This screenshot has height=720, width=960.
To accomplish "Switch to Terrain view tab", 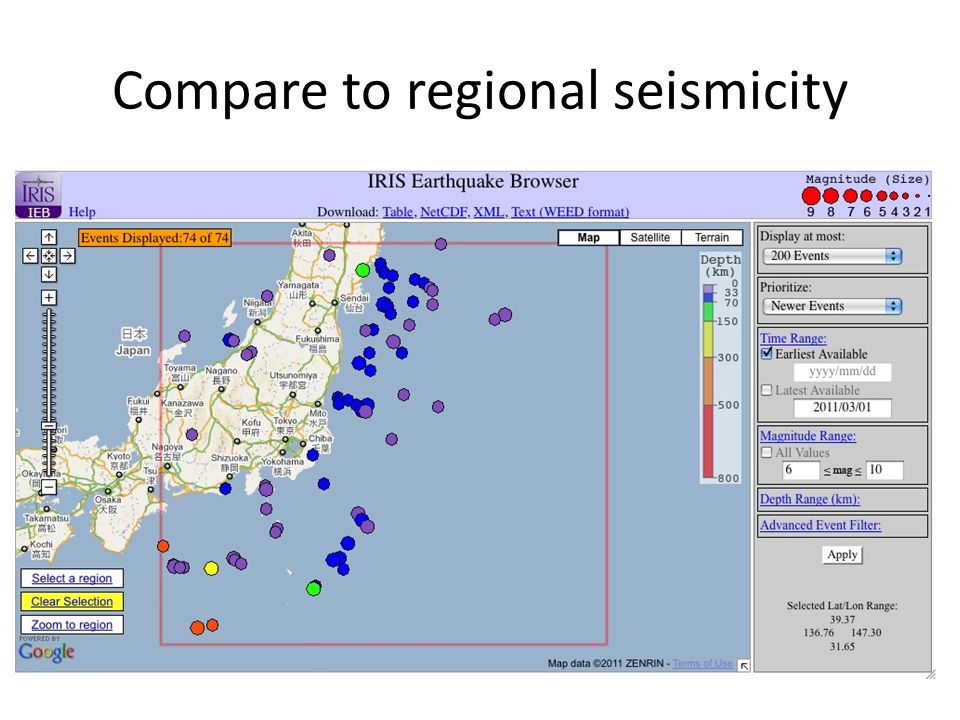I will (x=712, y=238).
